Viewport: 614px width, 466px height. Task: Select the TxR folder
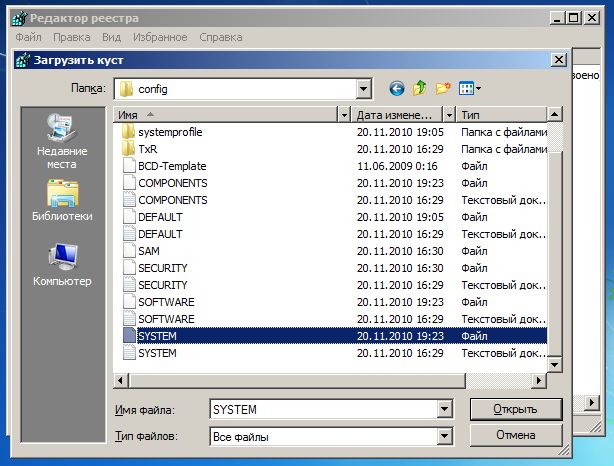tap(147, 149)
